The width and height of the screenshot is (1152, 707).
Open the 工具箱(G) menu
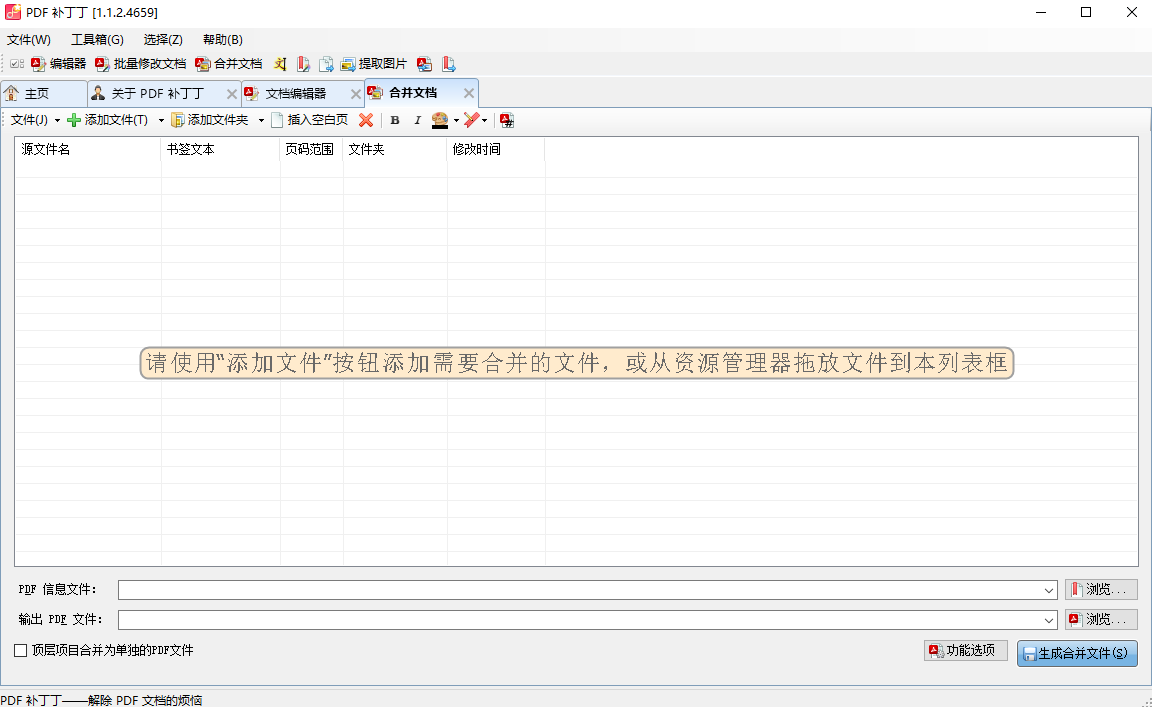click(97, 40)
